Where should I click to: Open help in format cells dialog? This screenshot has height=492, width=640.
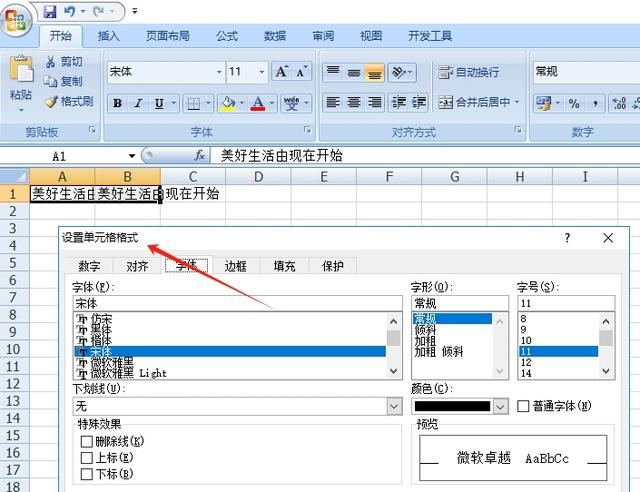pyautogui.click(x=567, y=238)
